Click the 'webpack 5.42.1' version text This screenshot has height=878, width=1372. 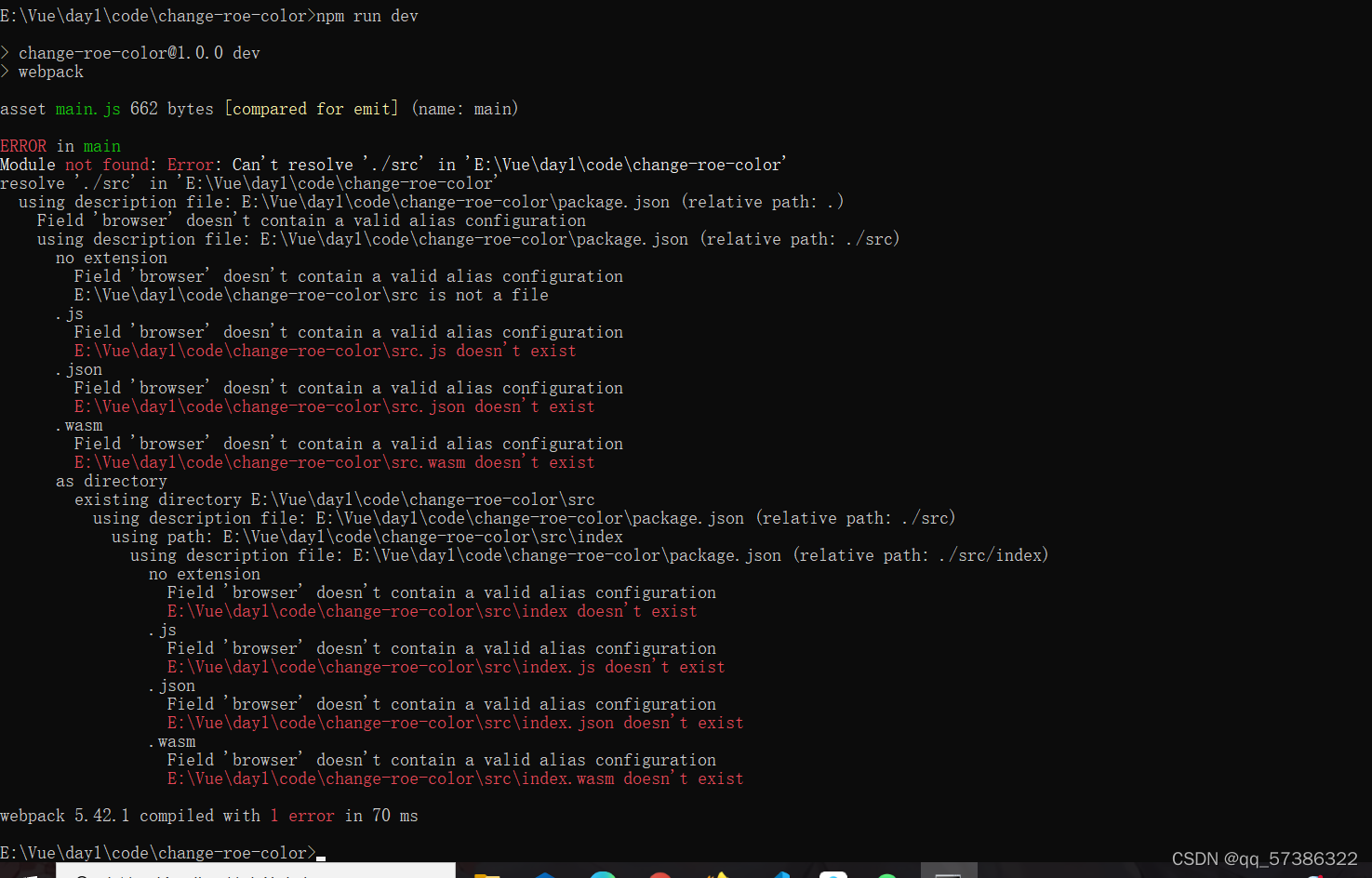65,816
